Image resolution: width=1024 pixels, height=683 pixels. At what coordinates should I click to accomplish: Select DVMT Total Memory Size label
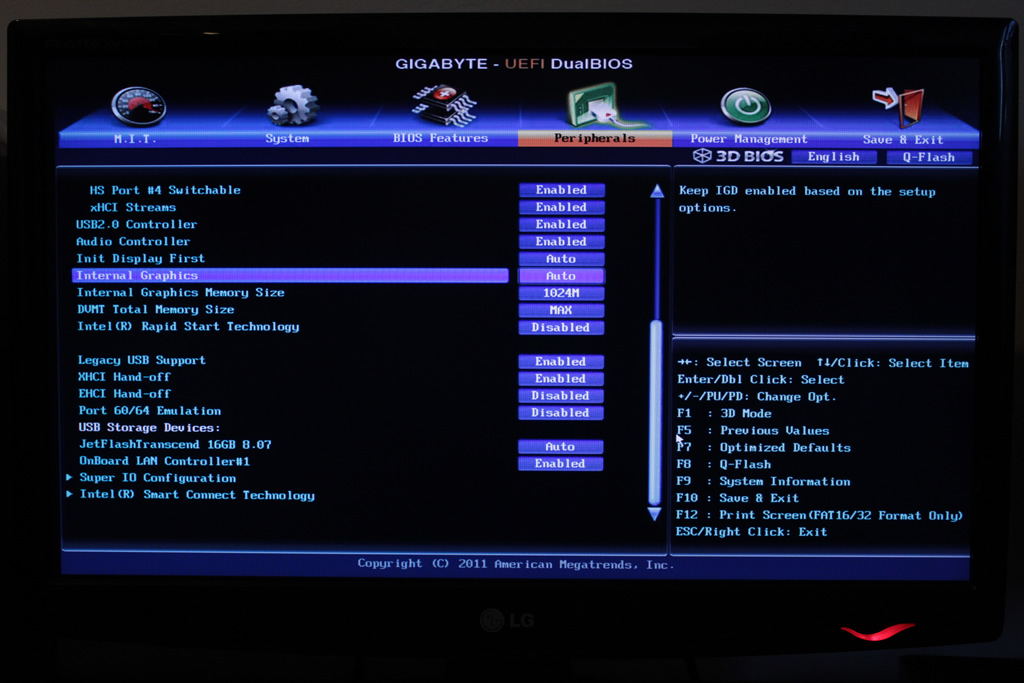155,310
